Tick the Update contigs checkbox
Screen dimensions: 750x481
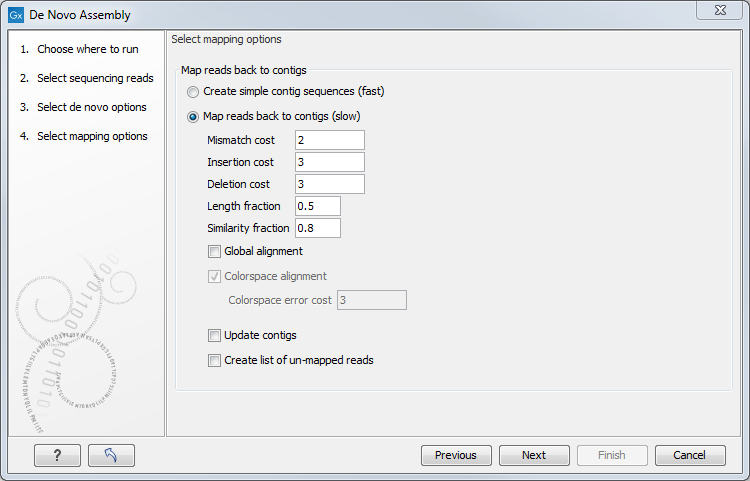point(214,335)
